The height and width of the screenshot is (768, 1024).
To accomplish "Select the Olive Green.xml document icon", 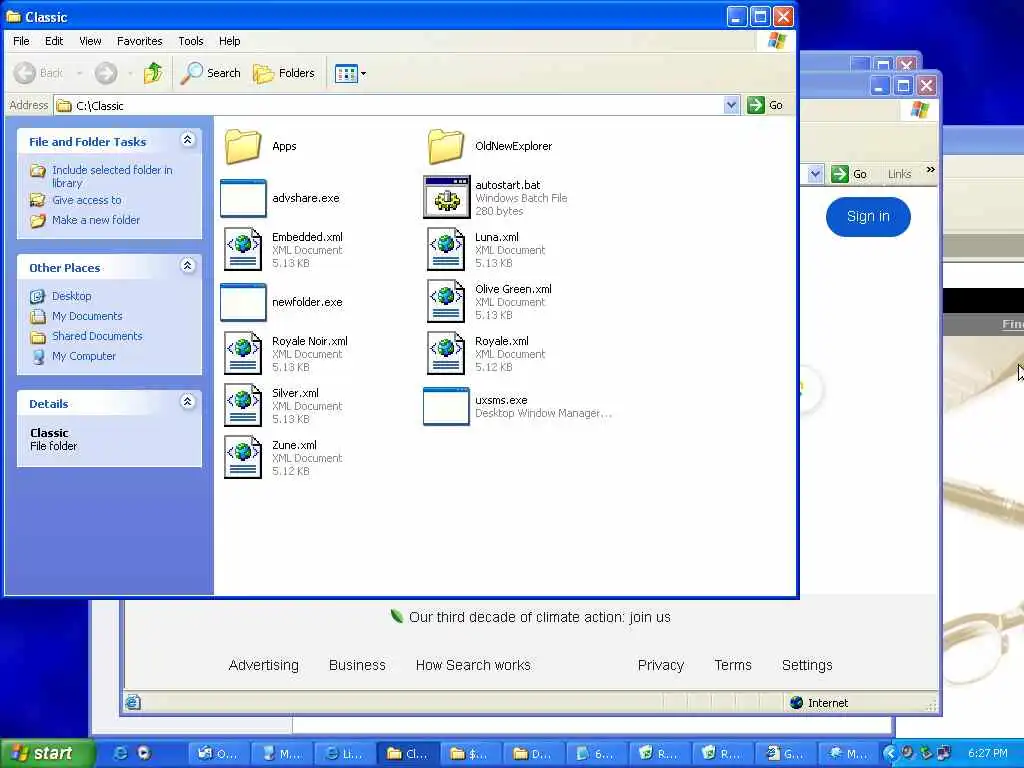I will point(446,301).
